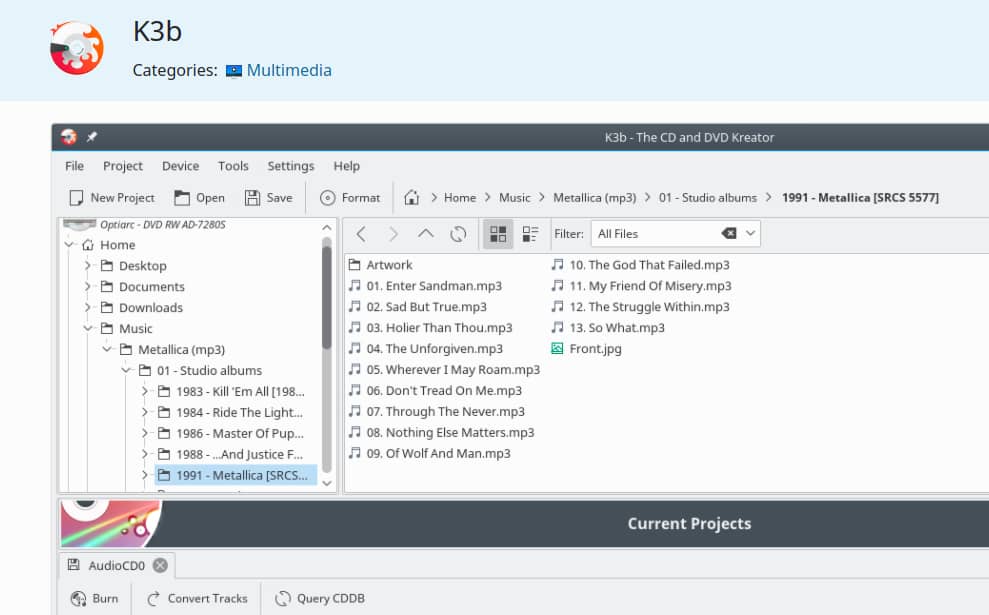Viewport: 989px width, 615px height.
Task: Open the Settings menu
Action: [291, 166]
